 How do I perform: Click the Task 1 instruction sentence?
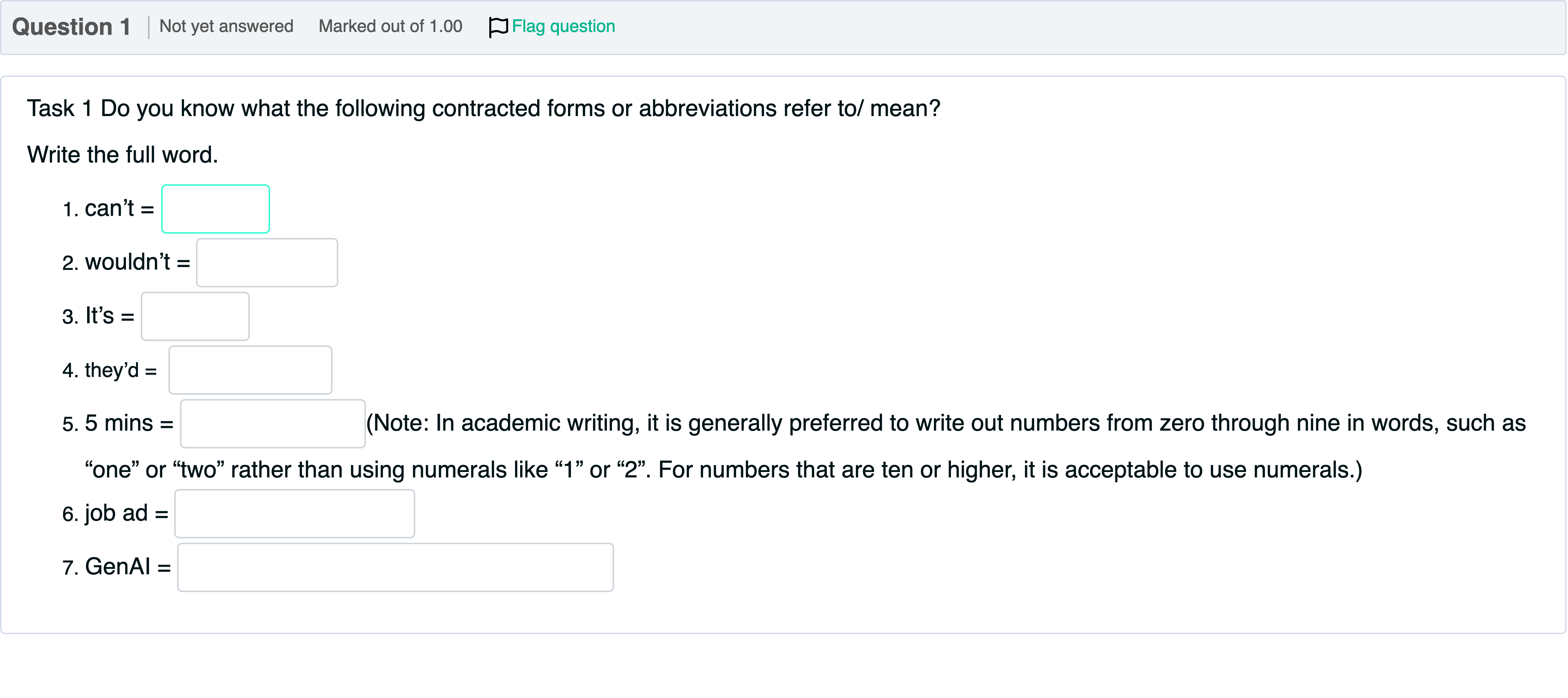click(x=483, y=108)
